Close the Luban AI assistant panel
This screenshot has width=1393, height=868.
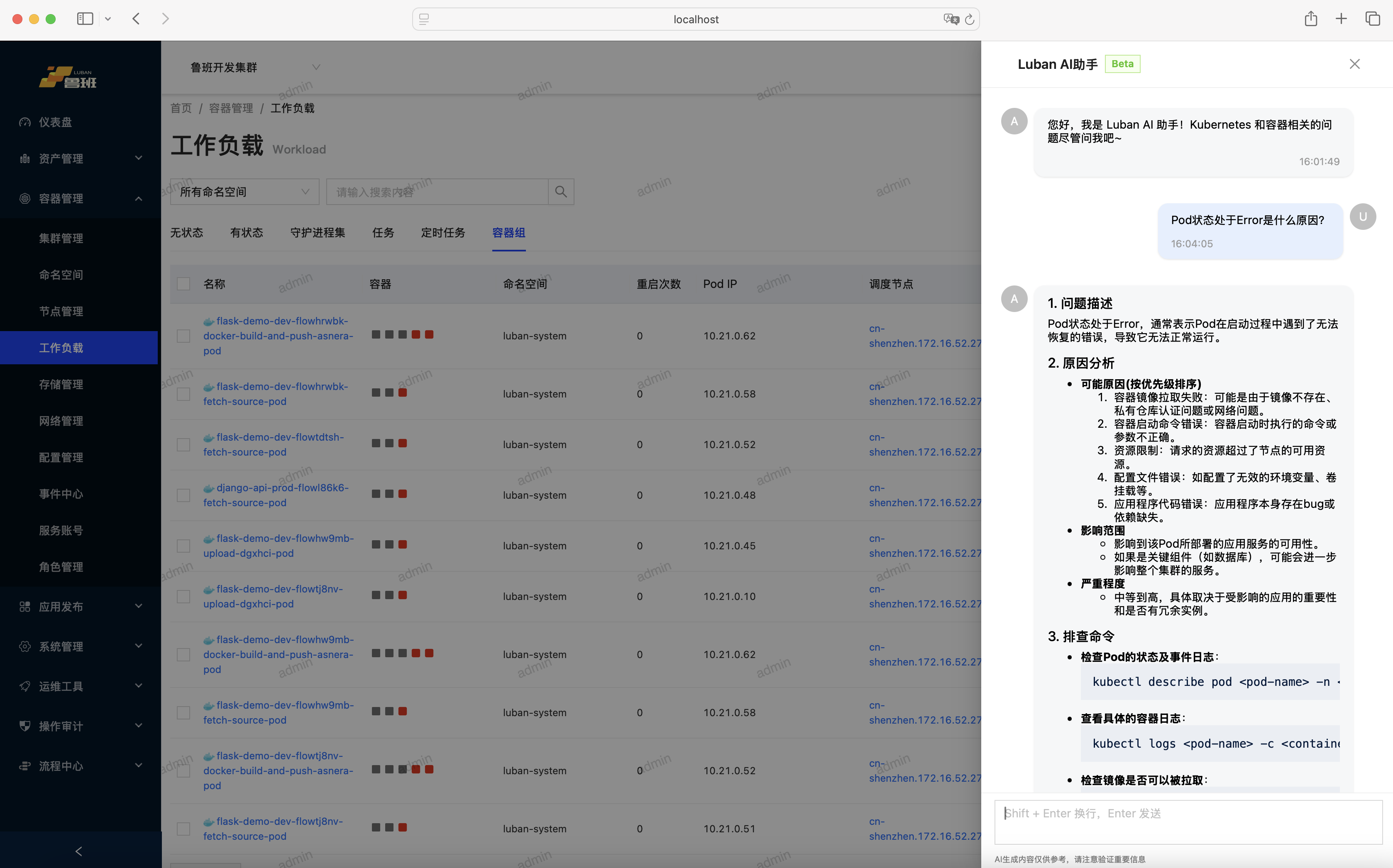point(1354,64)
